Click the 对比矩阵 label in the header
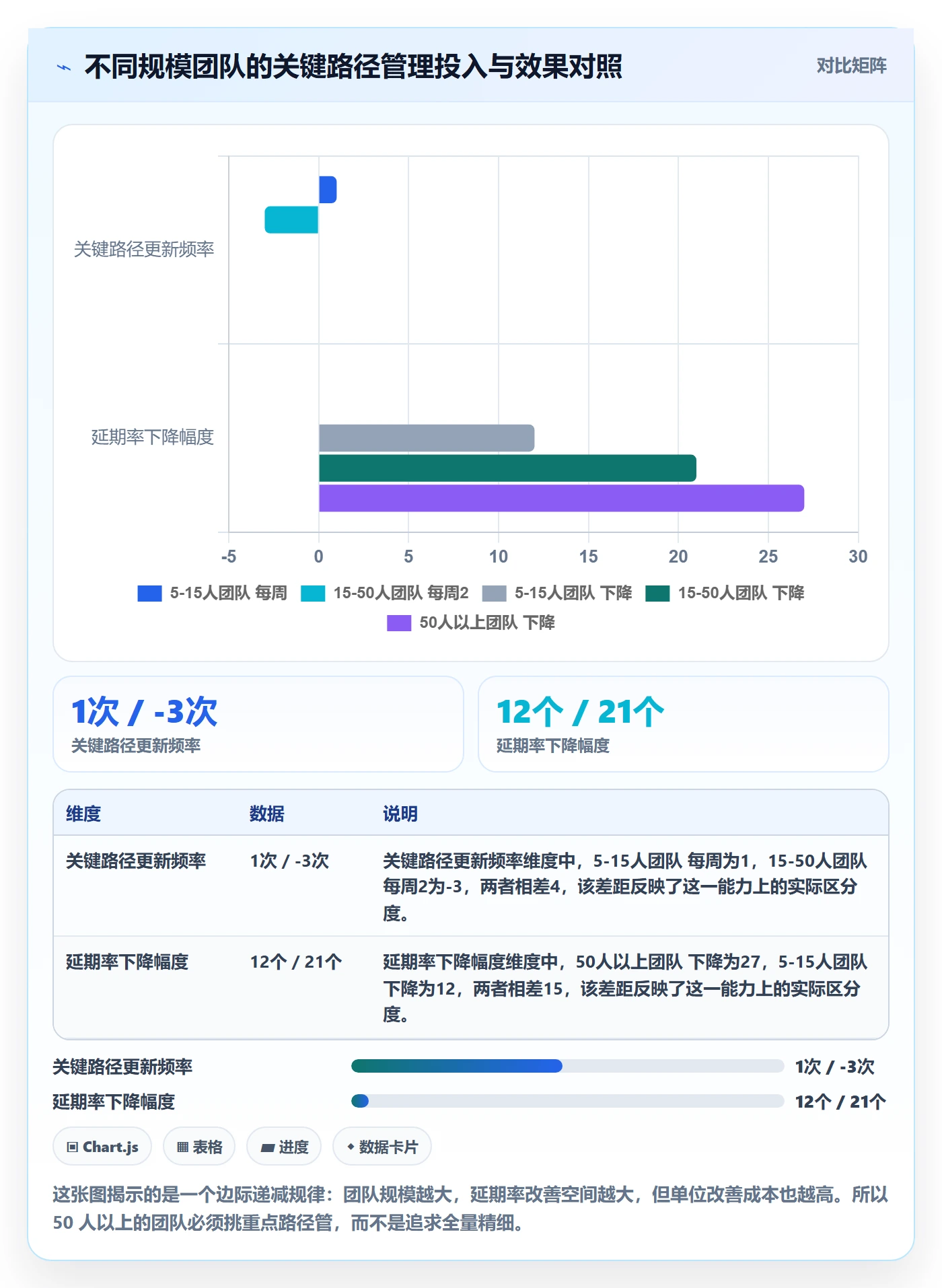The height and width of the screenshot is (1288, 942). [851, 66]
